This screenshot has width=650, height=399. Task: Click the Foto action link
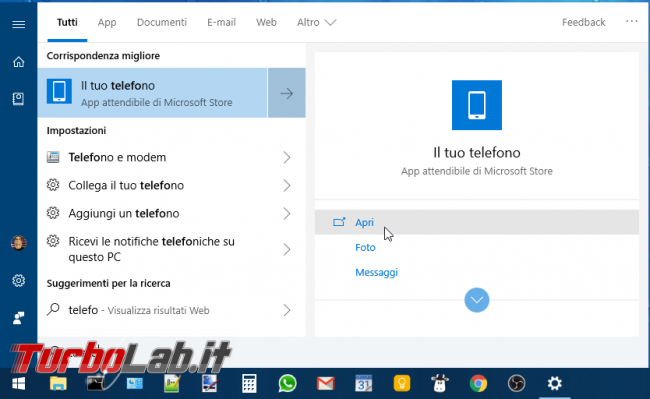[x=365, y=247]
